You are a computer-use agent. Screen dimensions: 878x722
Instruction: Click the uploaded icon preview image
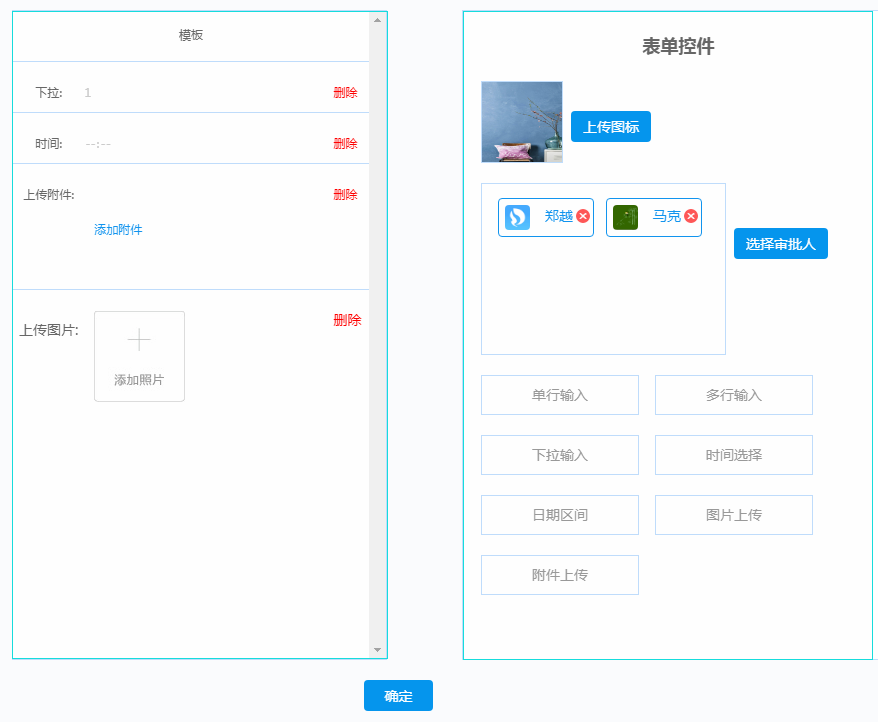pos(522,122)
